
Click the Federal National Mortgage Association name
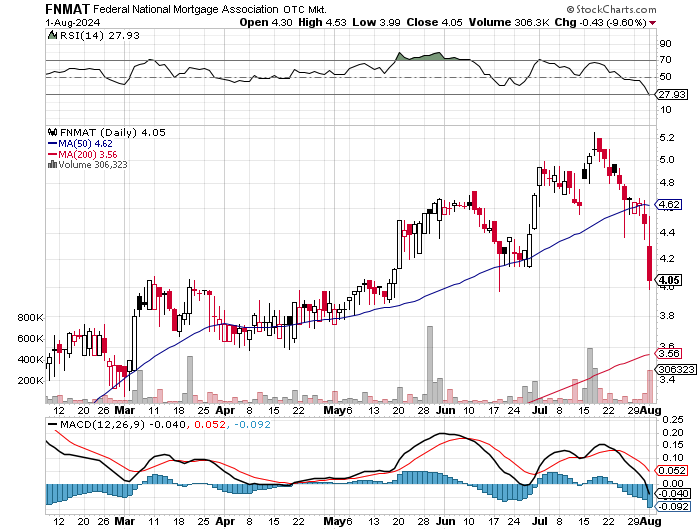(186, 9)
